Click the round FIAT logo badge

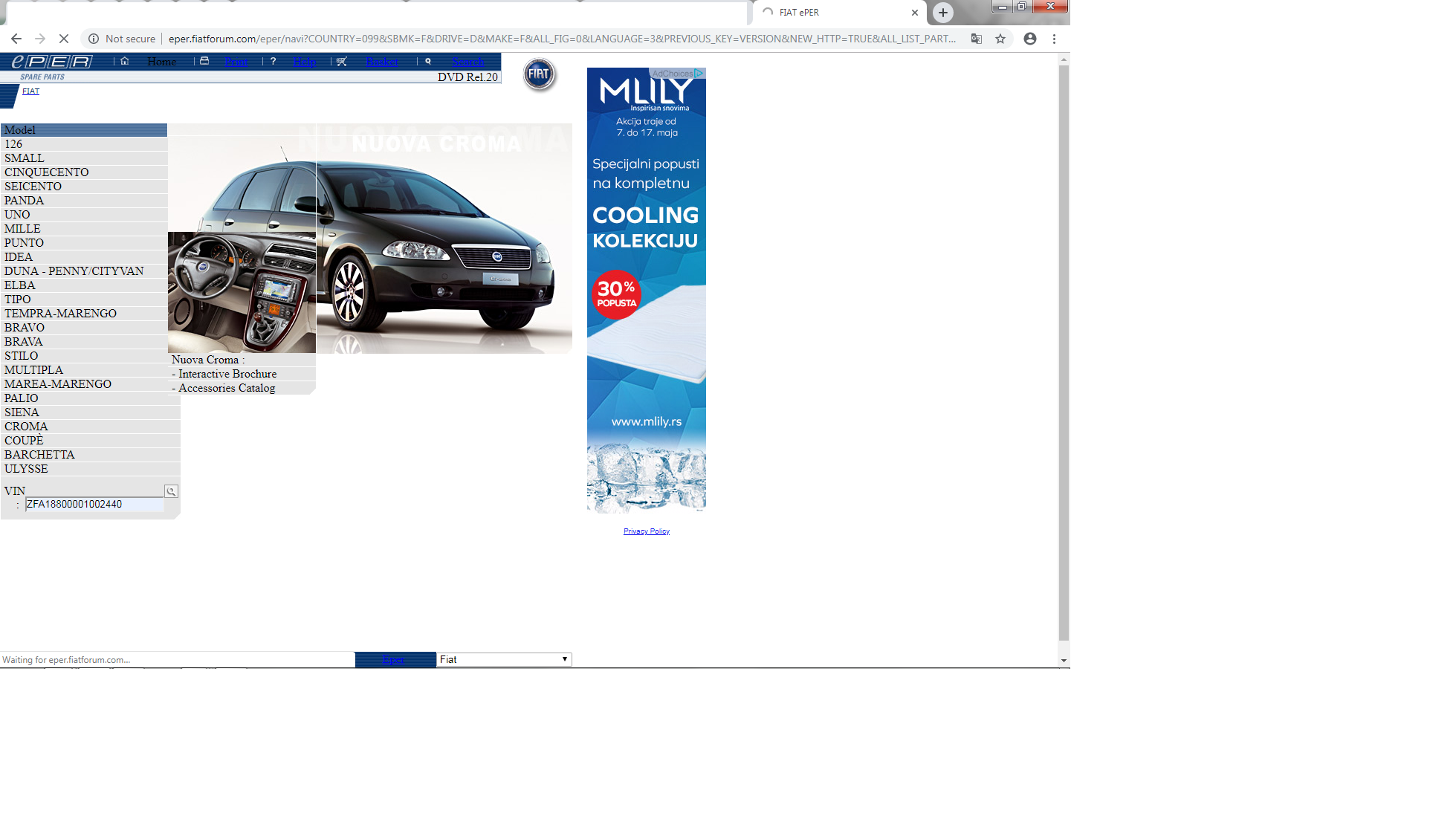pyautogui.click(x=540, y=74)
